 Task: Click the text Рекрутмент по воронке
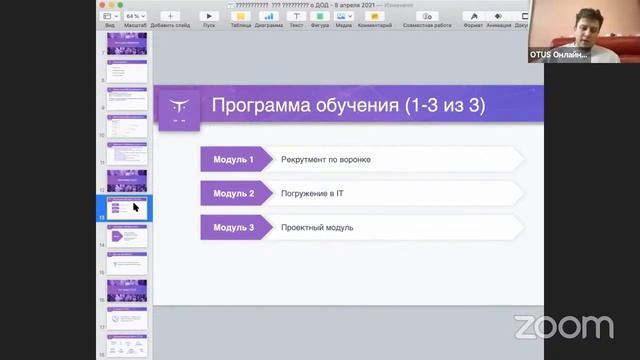pos(326,160)
